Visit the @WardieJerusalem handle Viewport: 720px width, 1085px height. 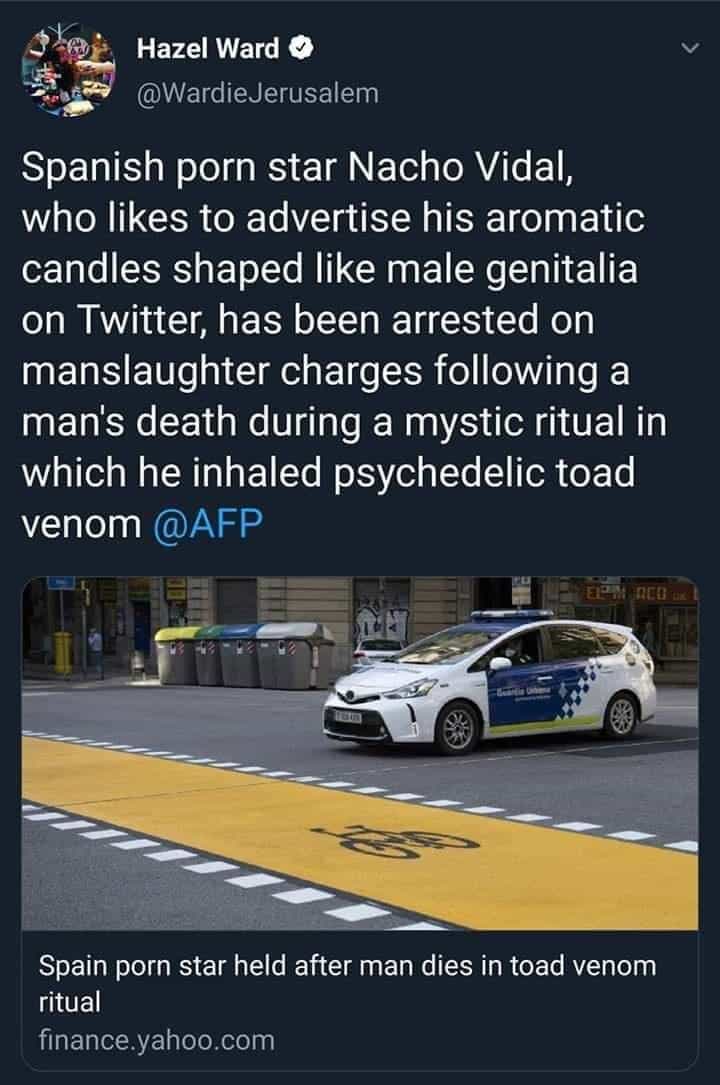pos(258,93)
